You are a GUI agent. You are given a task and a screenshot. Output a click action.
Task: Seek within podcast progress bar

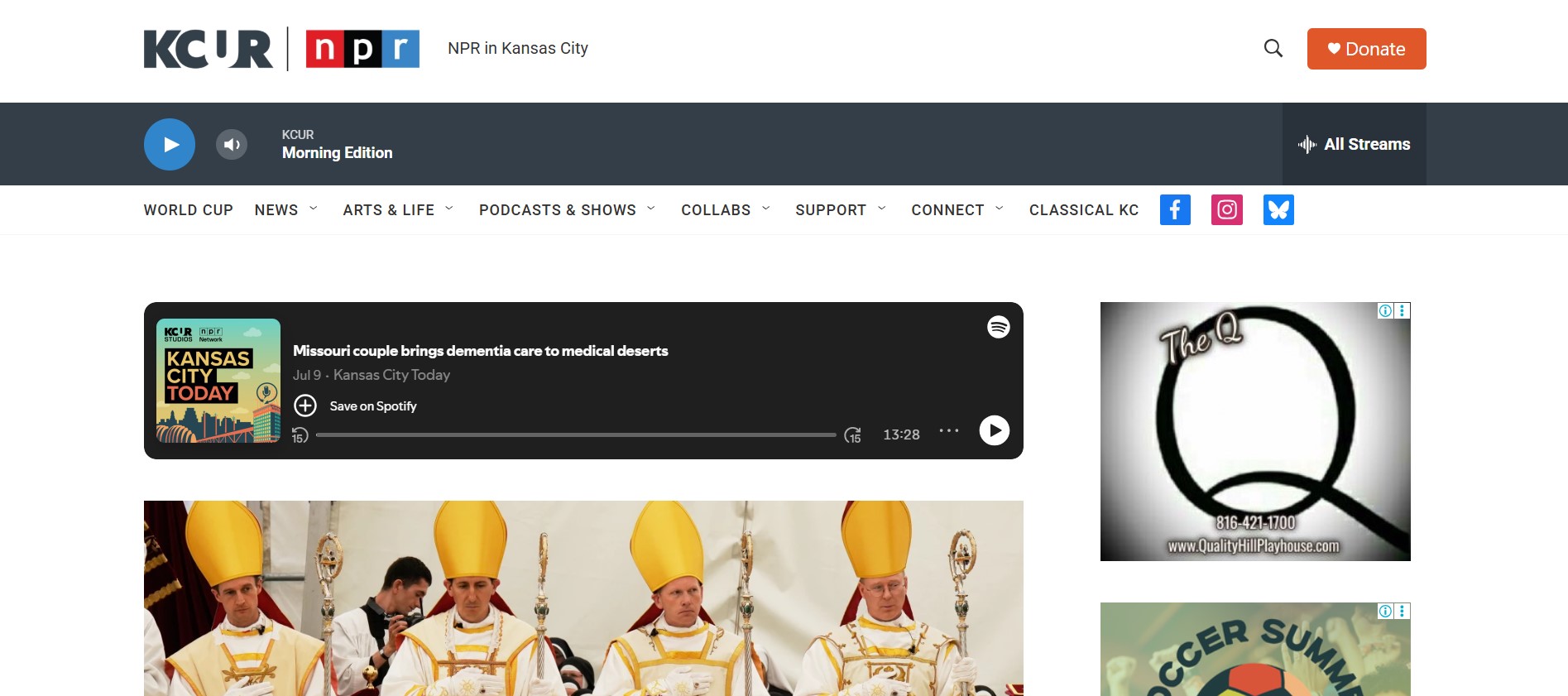coord(576,434)
